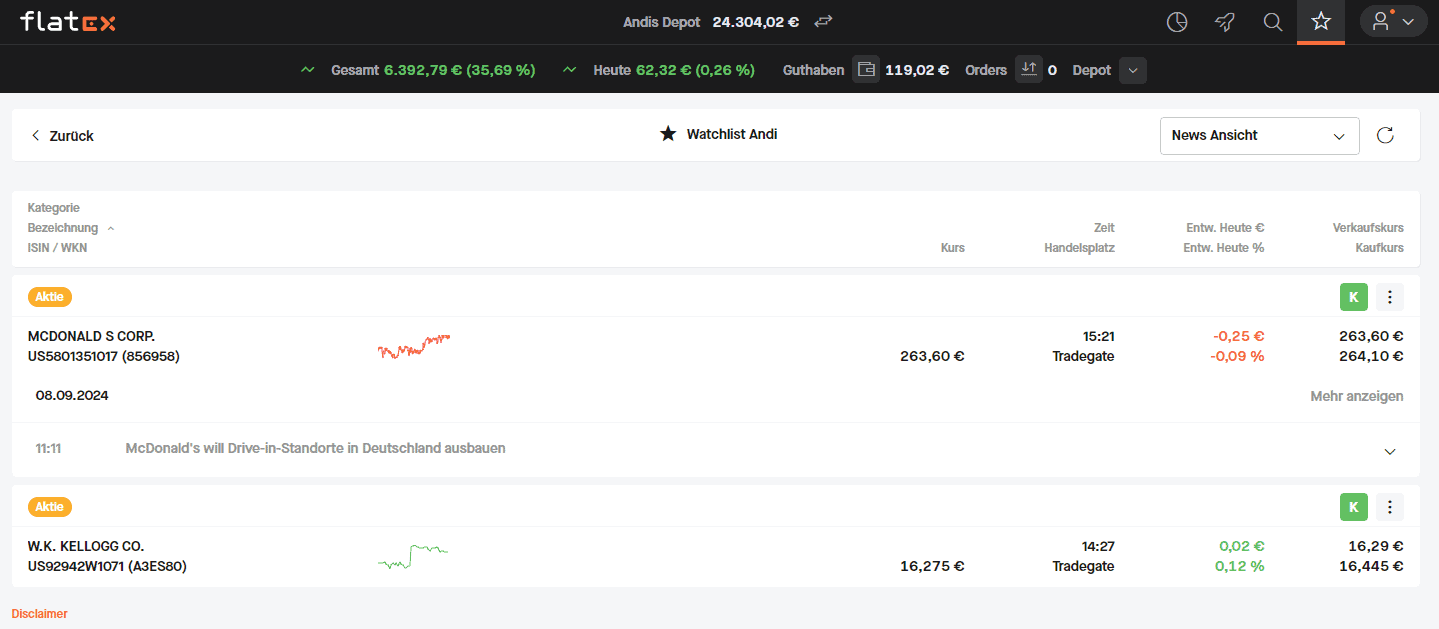1439x629 pixels.
Task: Click the Gesamt value 6.392,79 € (35,69 %)
Action: point(460,70)
